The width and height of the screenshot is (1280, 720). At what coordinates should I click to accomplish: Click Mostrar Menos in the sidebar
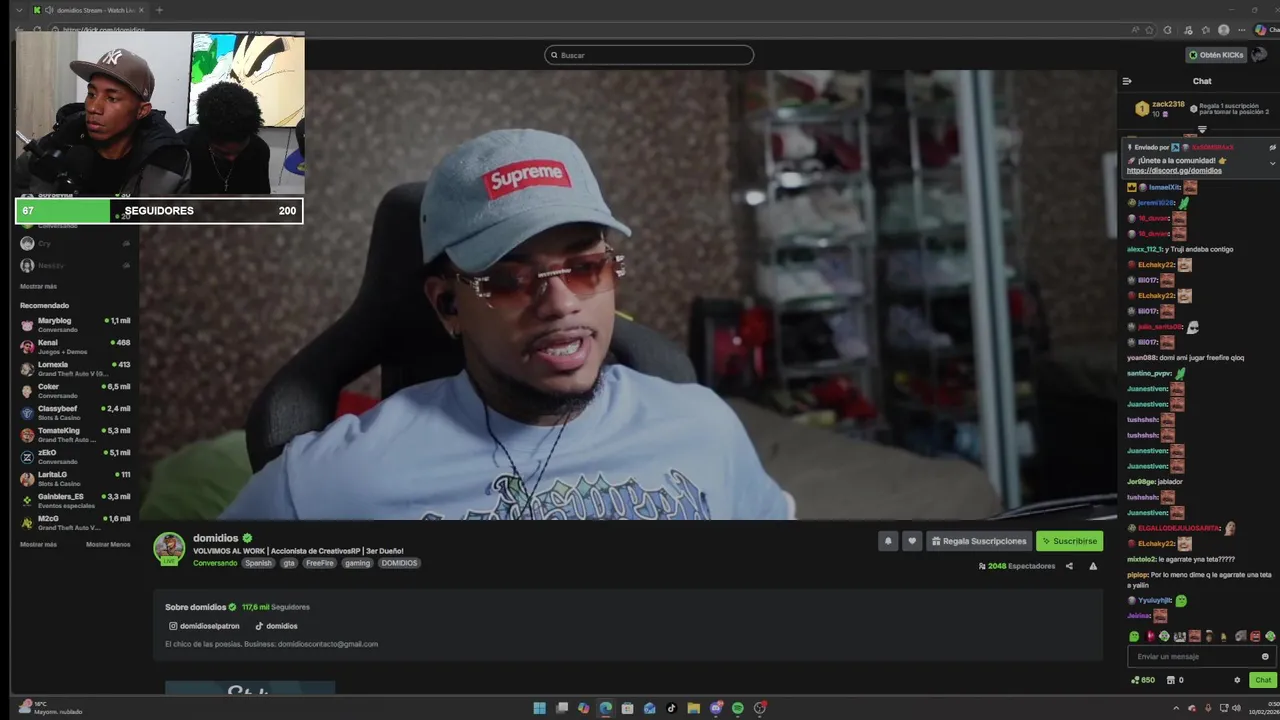click(108, 544)
